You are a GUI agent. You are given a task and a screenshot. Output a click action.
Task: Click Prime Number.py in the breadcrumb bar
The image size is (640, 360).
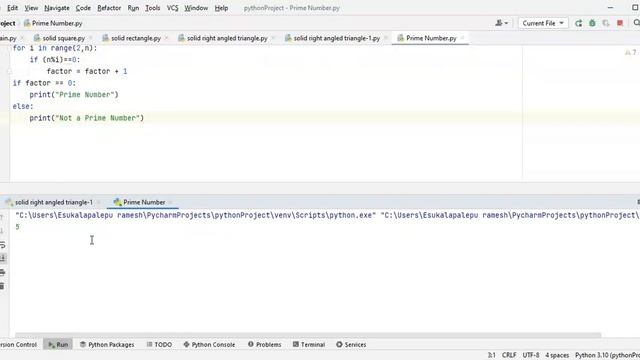click(53, 23)
